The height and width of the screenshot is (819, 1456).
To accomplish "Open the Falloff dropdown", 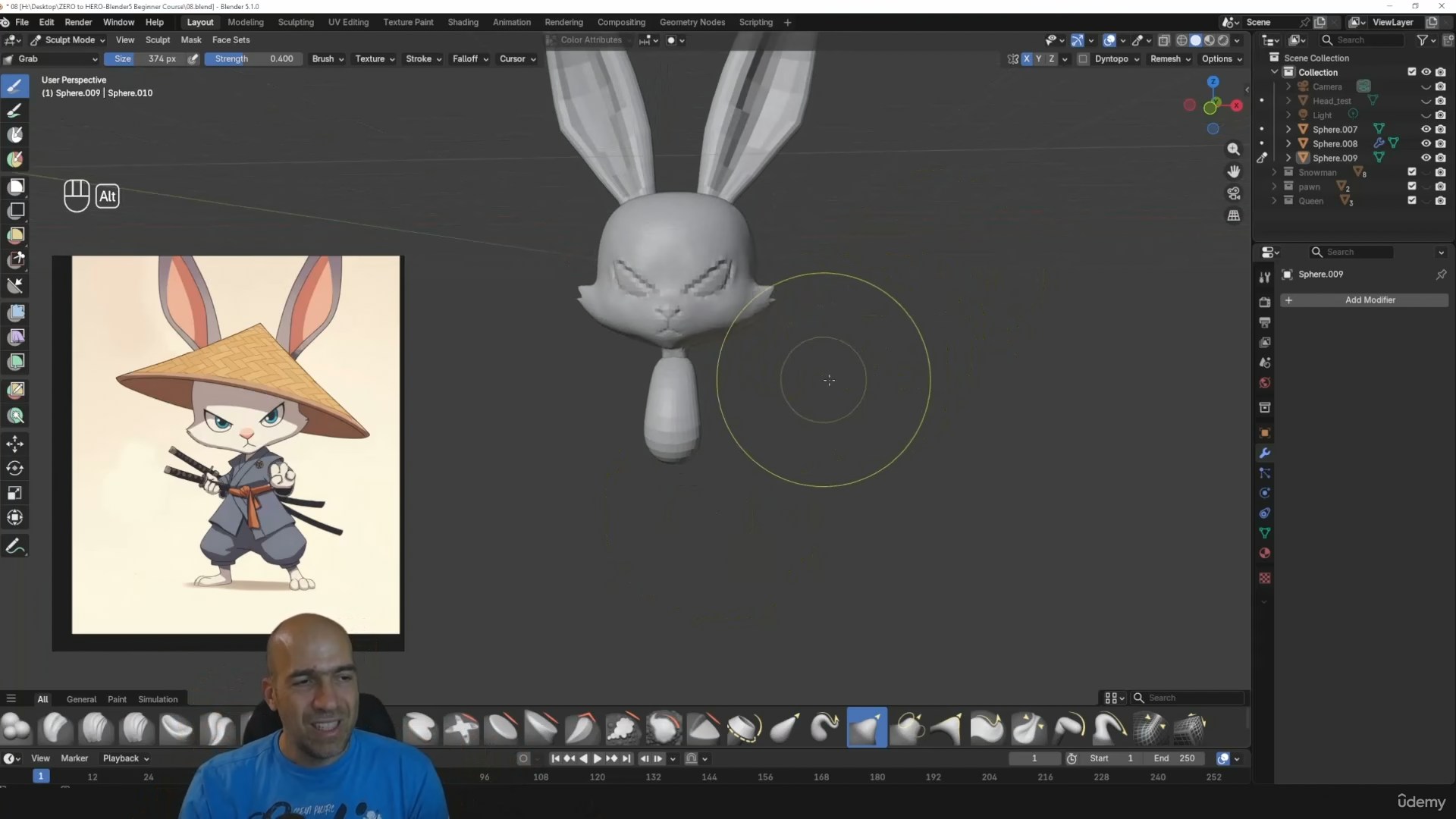I will (470, 59).
